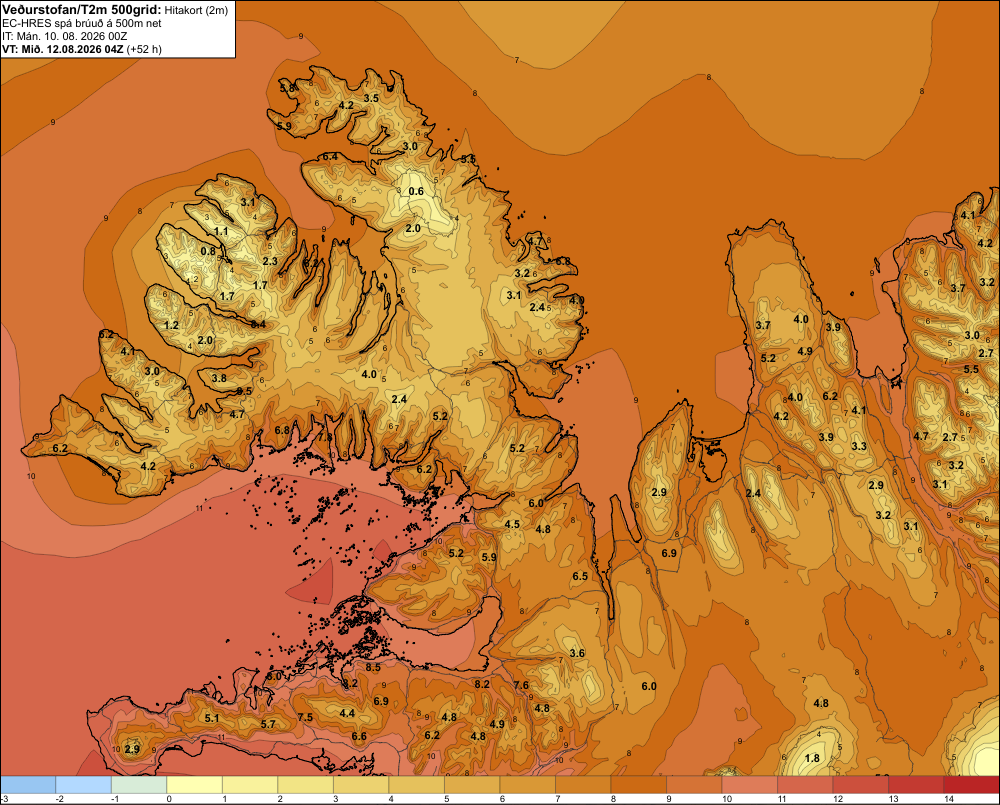Click the 'IT: Mán. 10. 08. 2026 00Z' line
Image resolution: width=1000 pixels, height=805 pixels.
pos(64,36)
